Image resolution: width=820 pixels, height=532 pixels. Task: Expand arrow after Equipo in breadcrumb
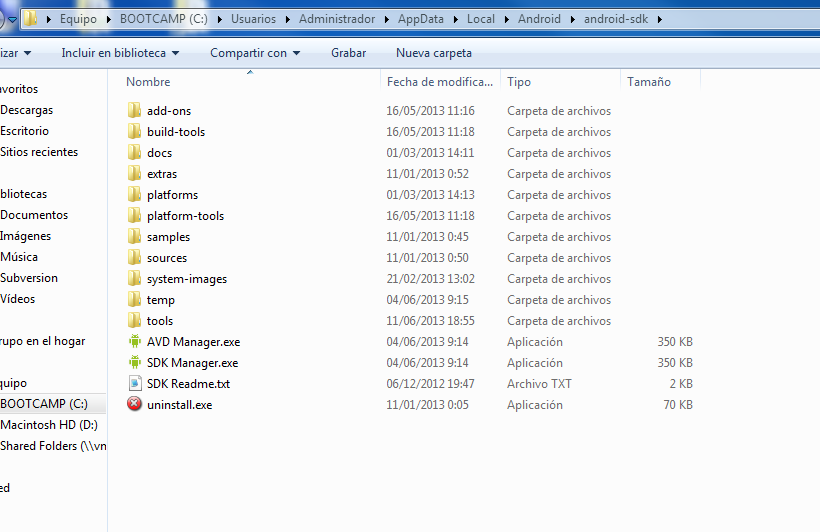[108, 19]
